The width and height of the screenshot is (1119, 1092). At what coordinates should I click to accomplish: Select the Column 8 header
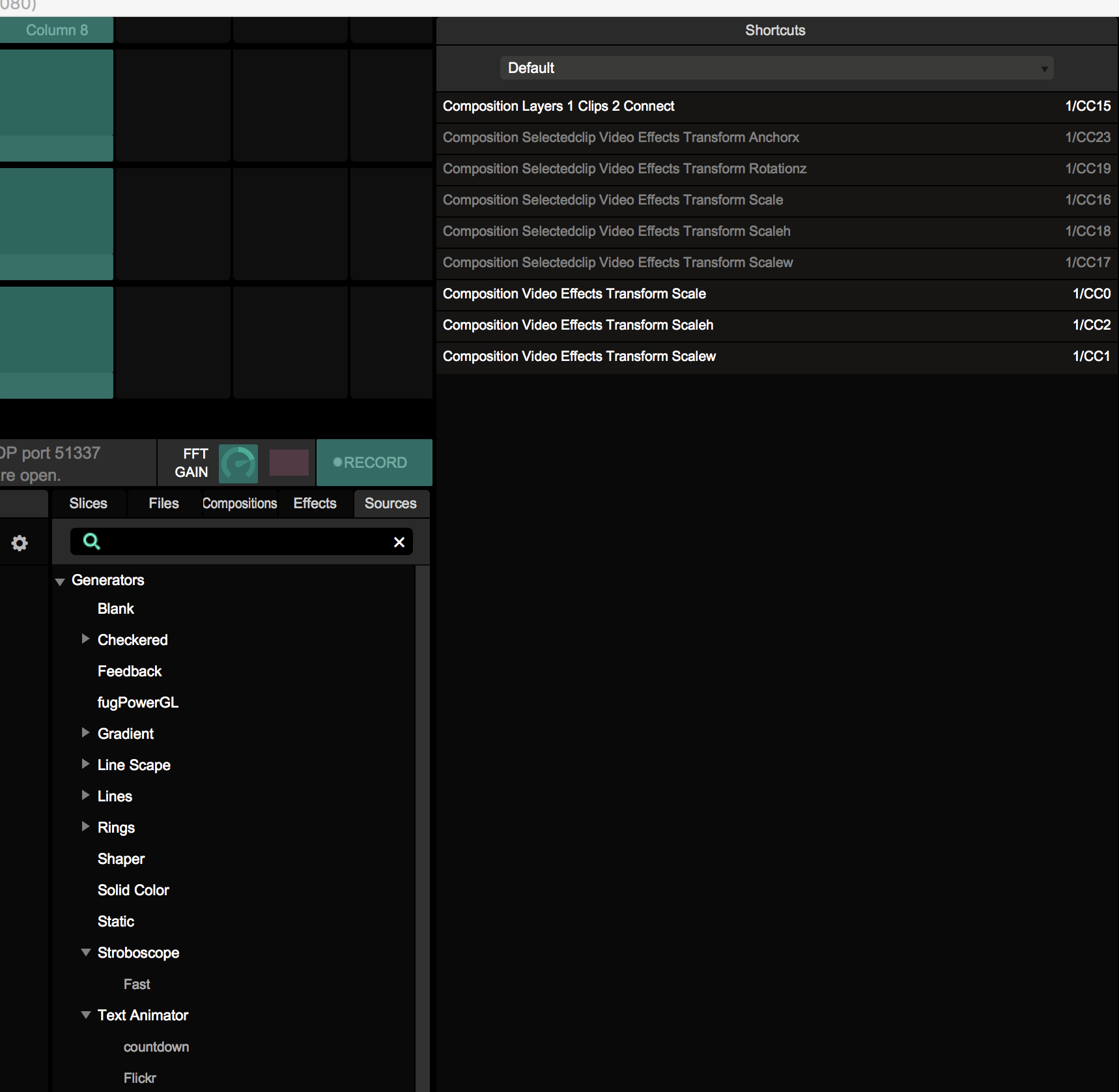57,30
